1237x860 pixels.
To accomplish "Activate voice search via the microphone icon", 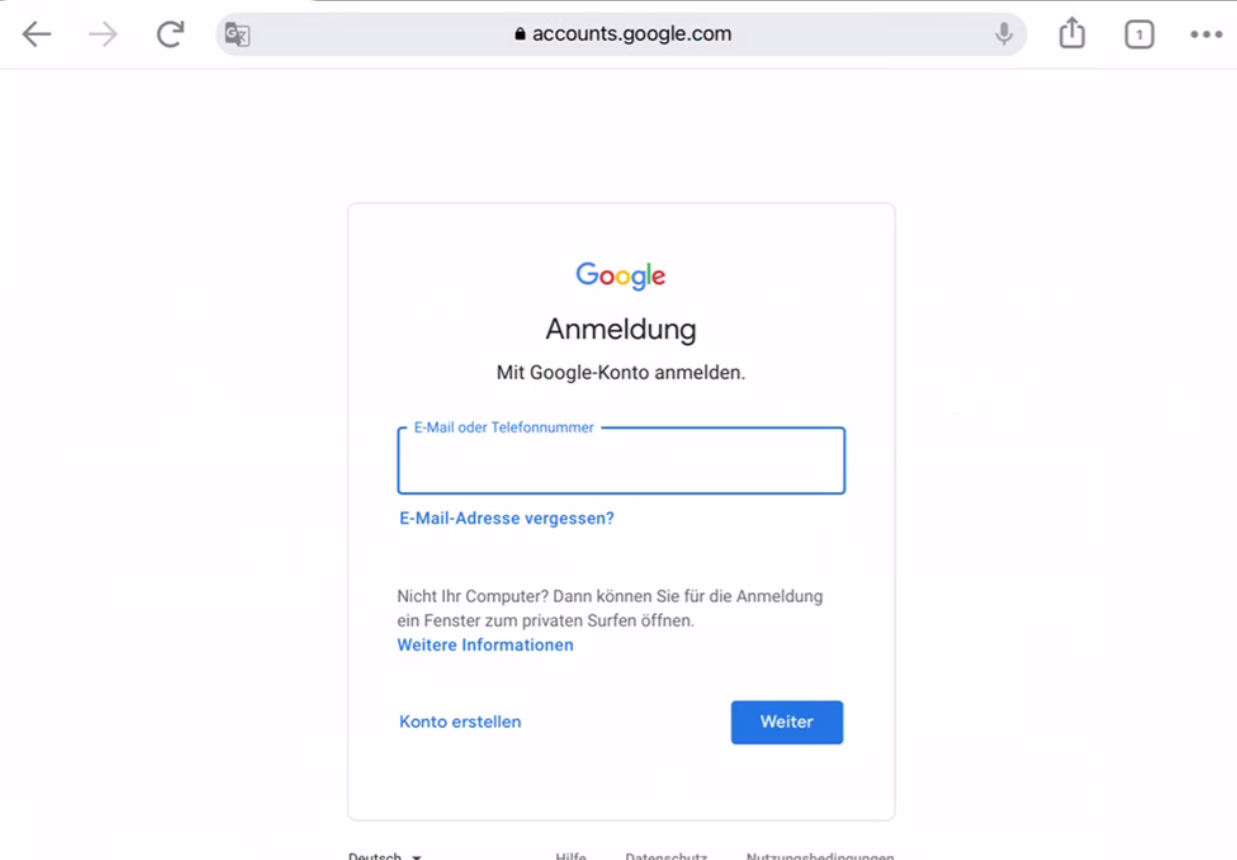I will tap(1003, 33).
